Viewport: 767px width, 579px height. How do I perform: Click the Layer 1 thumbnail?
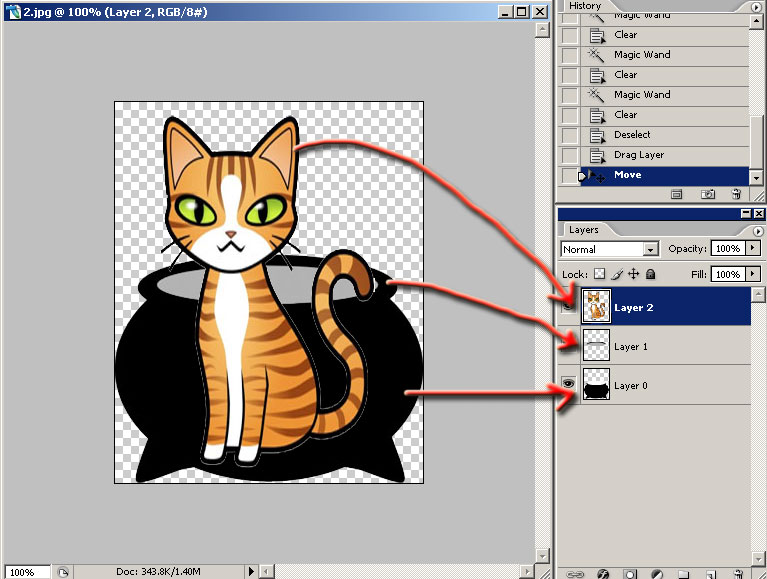[596, 345]
